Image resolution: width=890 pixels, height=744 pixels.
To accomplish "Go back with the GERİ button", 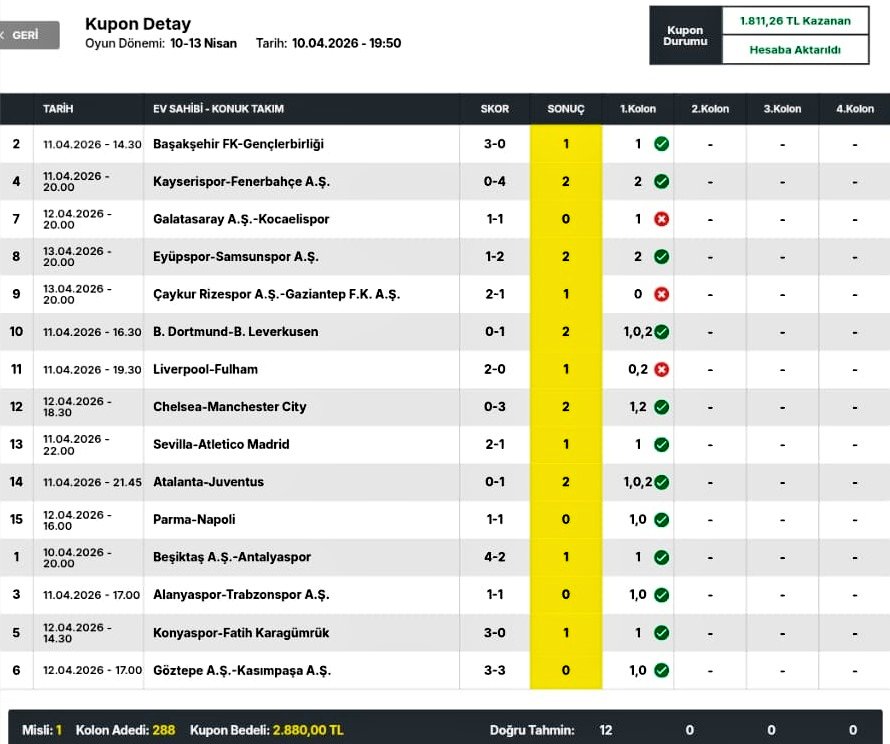I will [28, 35].
